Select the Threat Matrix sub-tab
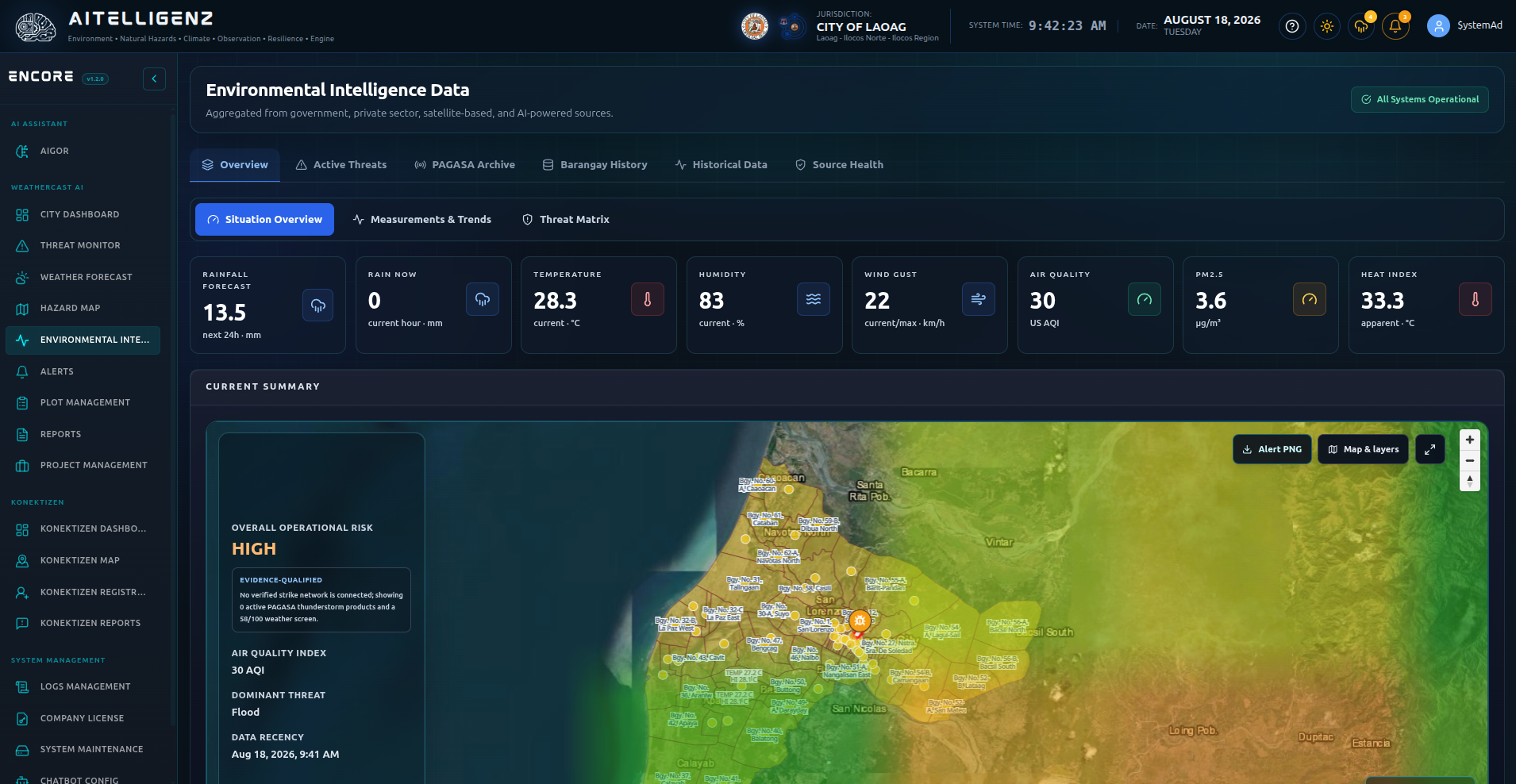1516x784 pixels. point(566,220)
